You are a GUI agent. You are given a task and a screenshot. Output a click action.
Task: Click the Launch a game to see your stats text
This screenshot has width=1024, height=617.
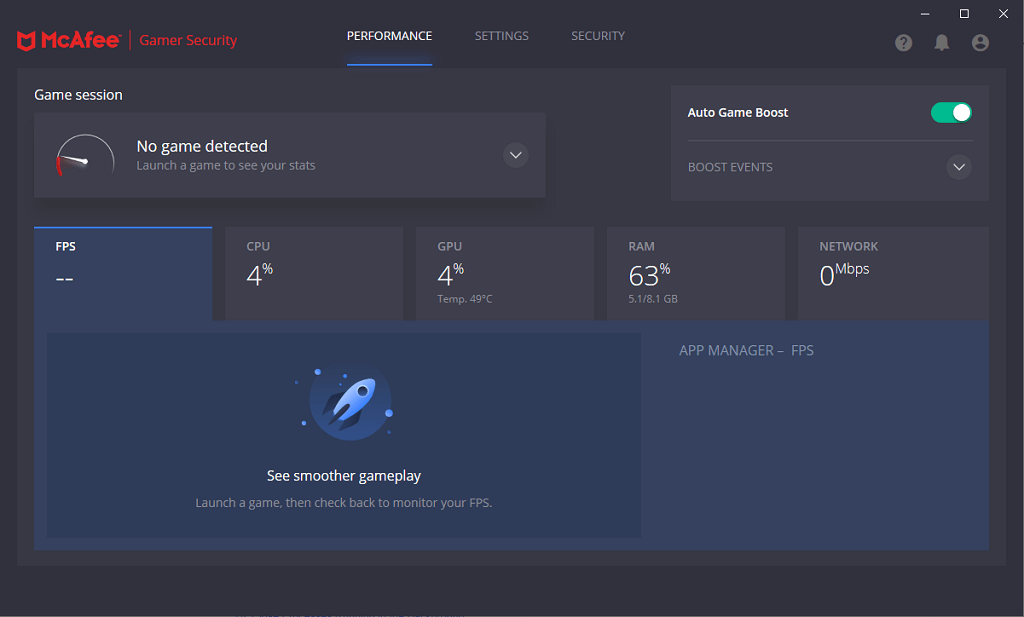pos(225,166)
